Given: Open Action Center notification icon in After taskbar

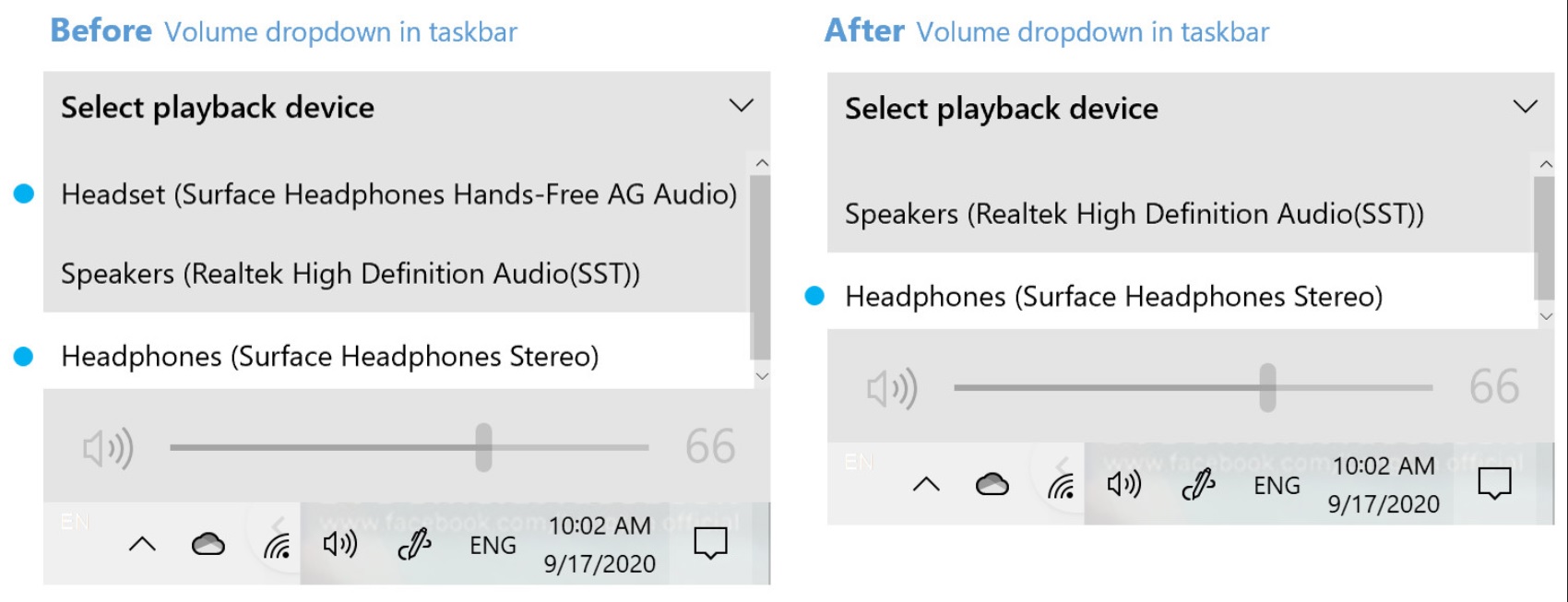Looking at the screenshot, I should (x=1494, y=483).
